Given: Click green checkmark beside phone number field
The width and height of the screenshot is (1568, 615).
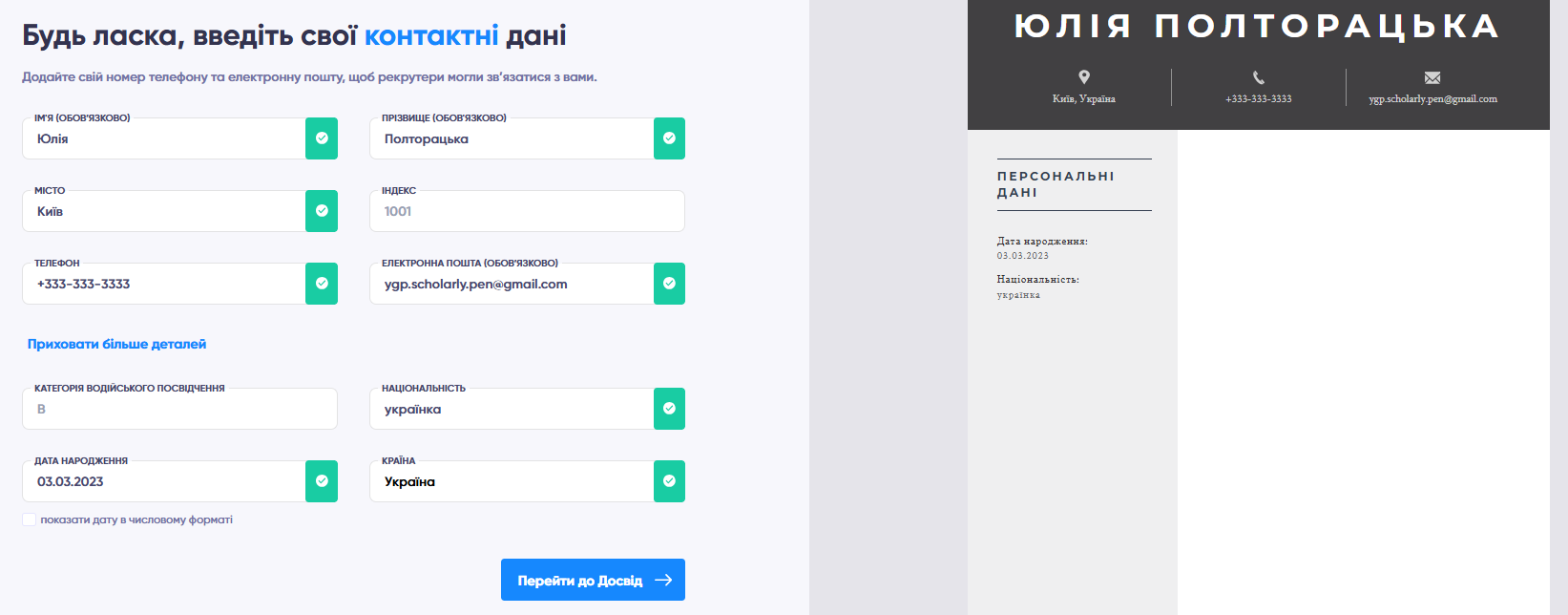Looking at the screenshot, I should 322,284.
